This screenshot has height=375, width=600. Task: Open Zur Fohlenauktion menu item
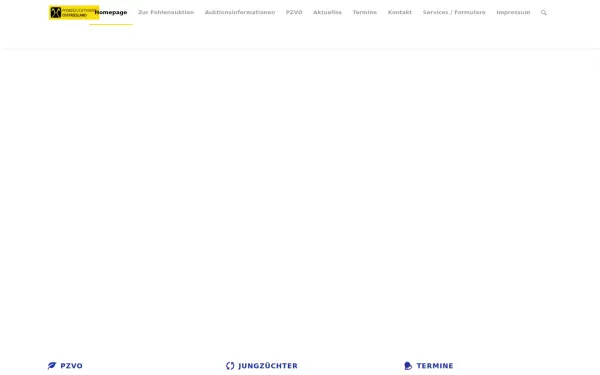[x=166, y=12]
